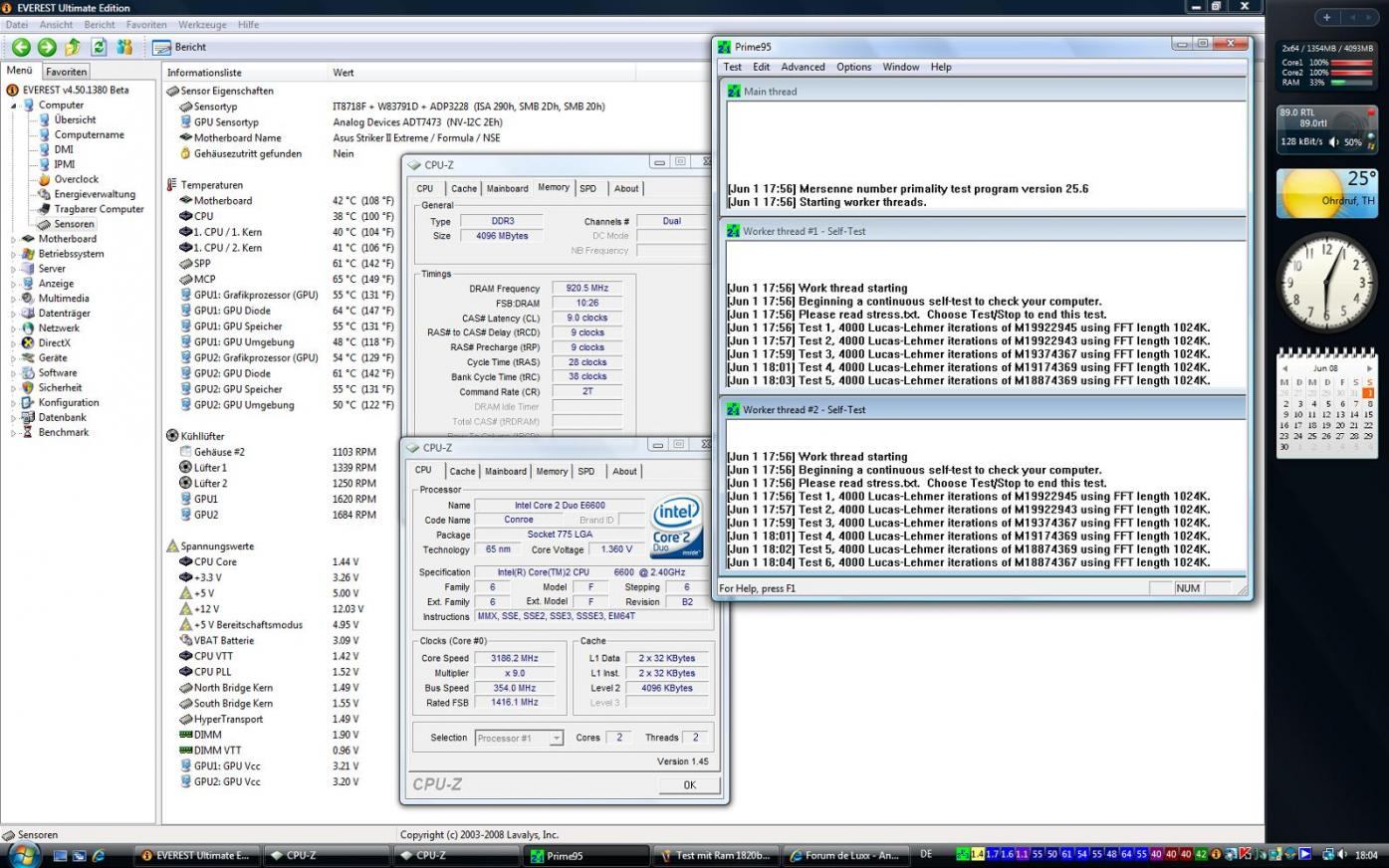This screenshot has width=1389, height=868.
Task: Click the Windows Start orb
Action: pyautogui.click(x=22, y=854)
